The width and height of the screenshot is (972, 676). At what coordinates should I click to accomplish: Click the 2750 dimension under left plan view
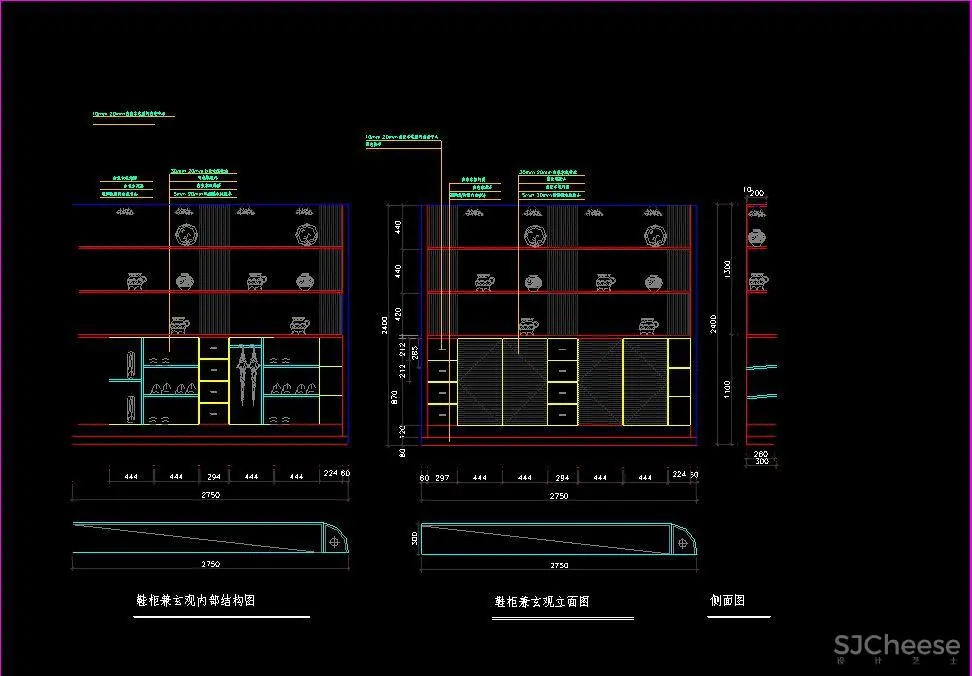point(210,565)
